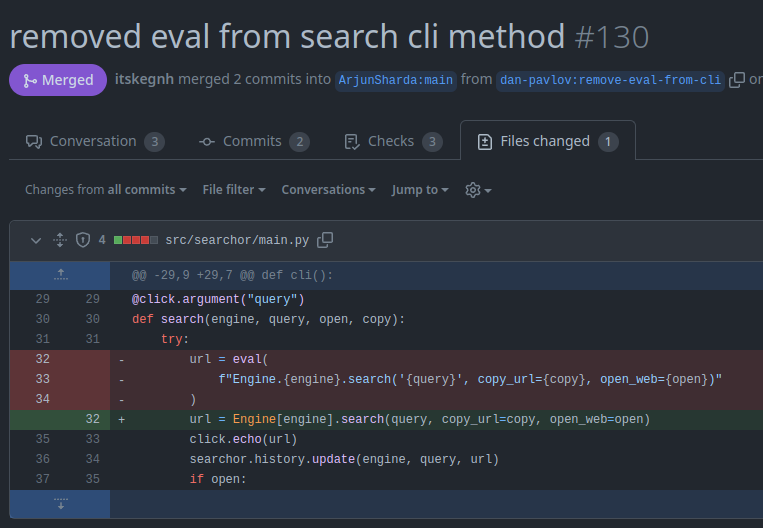Viewport: 763px width, 528px height.
Task: Open the File filter dropdown
Action: 233,190
